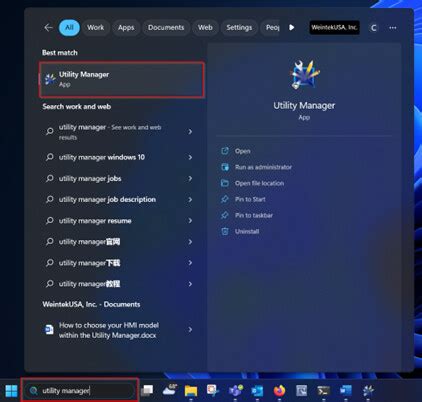Open Outlook from taskbar

pyautogui.click(x=257, y=391)
